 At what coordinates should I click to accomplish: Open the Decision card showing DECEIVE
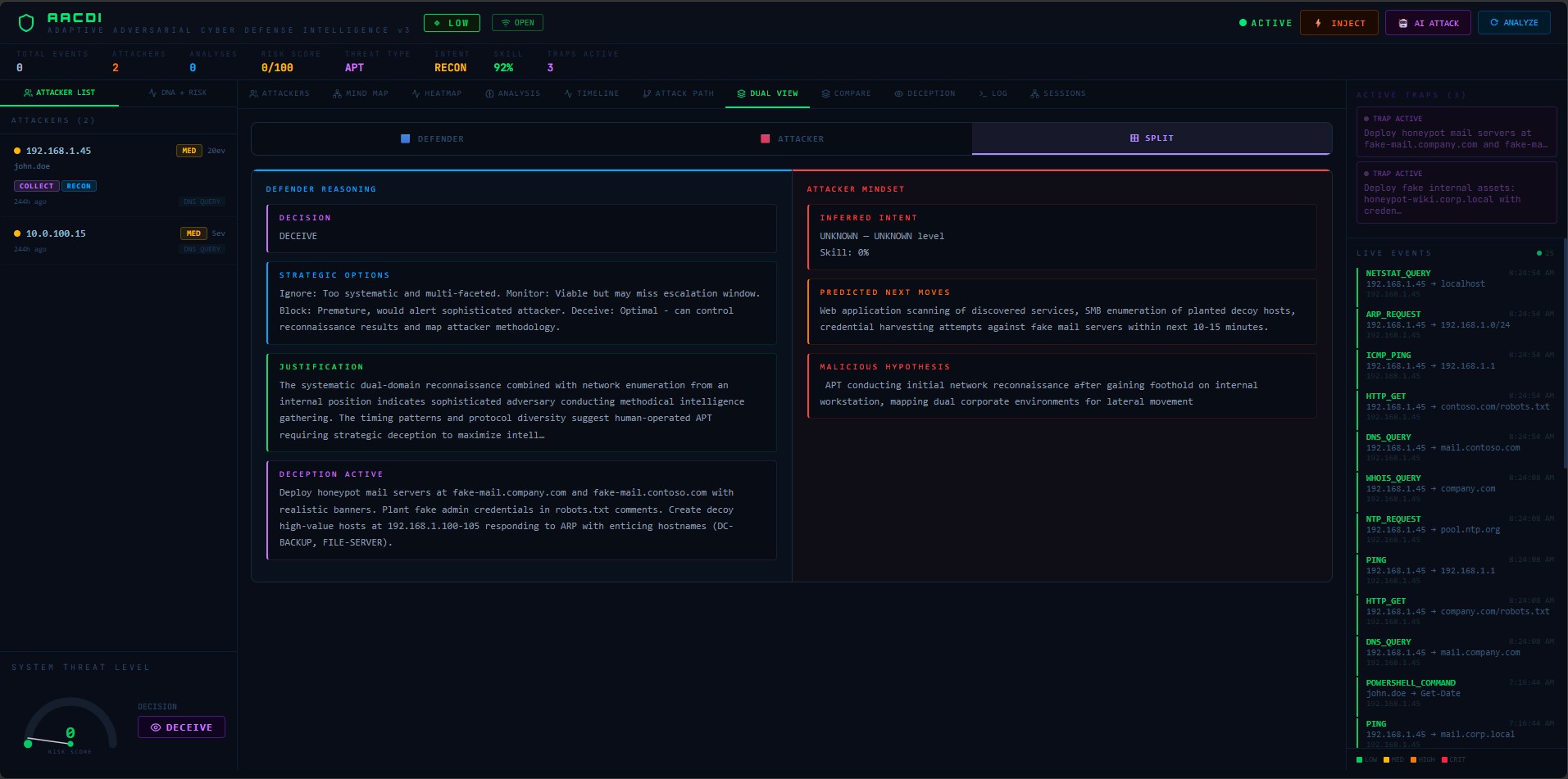pos(521,229)
